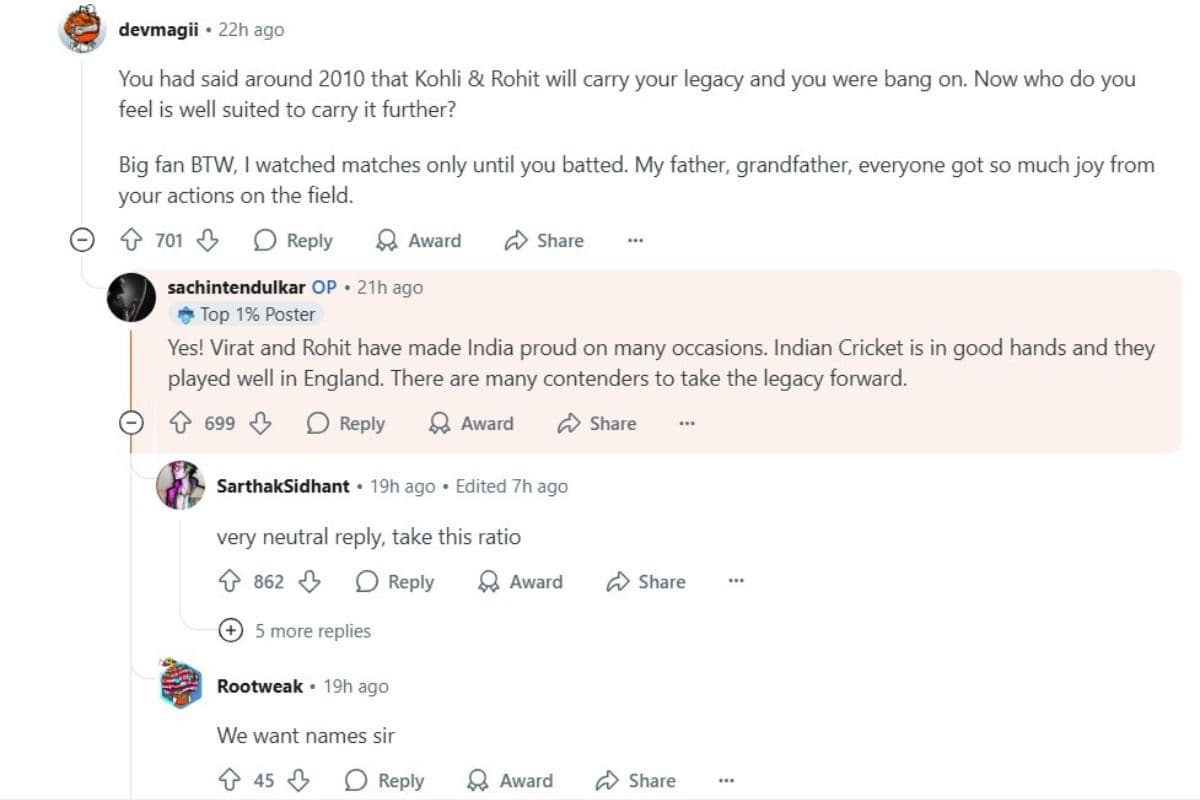The image size is (1200, 800).
Task: Downvote devmagii's comment with 701 votes
Action: point(207,241)
